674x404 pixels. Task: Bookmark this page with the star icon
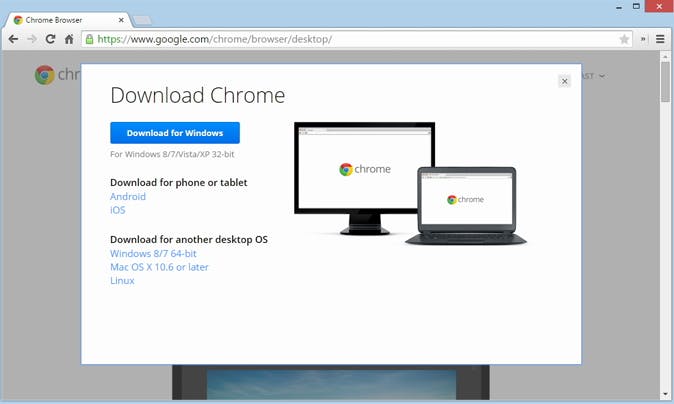[624, 40]
